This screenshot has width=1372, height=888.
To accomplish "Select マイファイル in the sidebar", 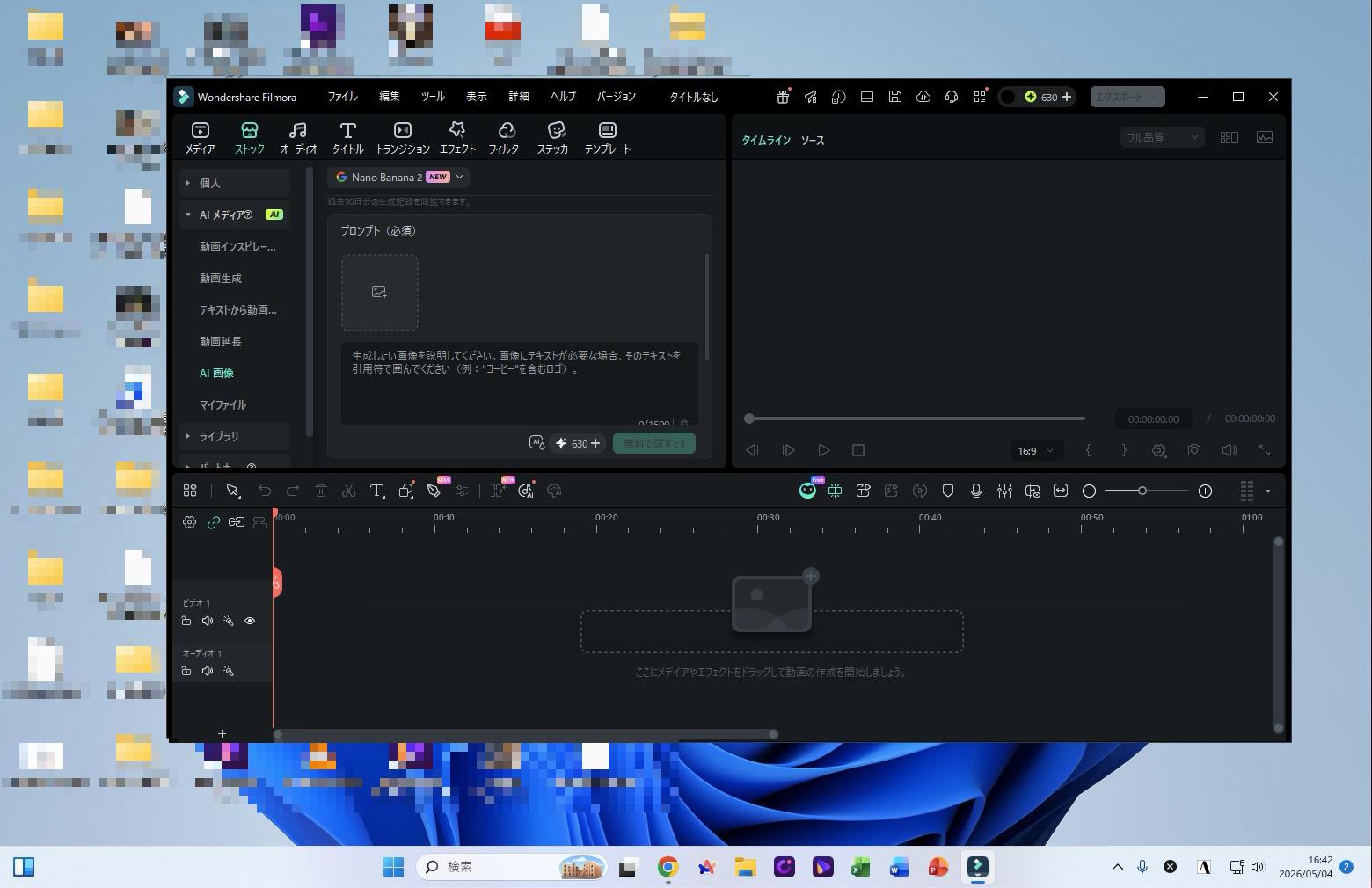I will pos(223,404).
